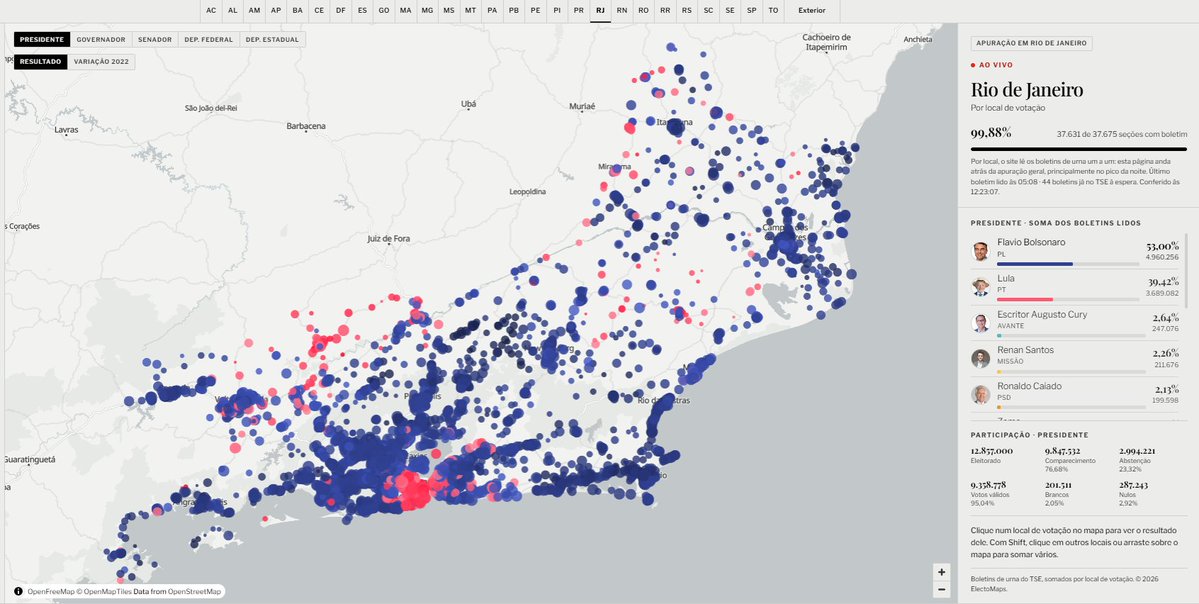Open the Dep. Federal tab
This screenshot has width=1199, height=604.
click(x=209, y=39)
